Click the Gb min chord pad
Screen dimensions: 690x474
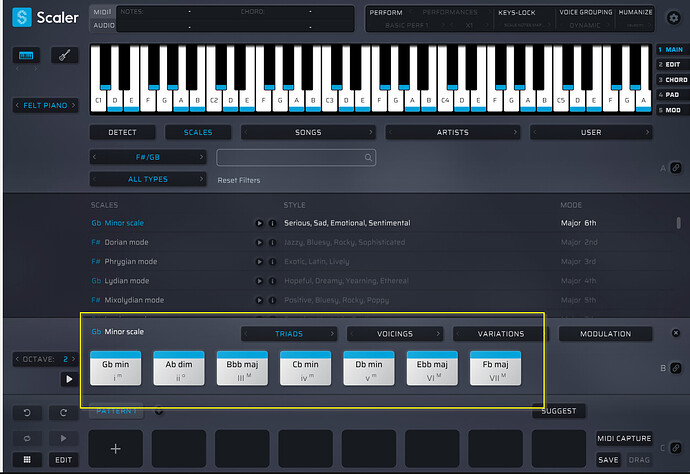(116, 368)
